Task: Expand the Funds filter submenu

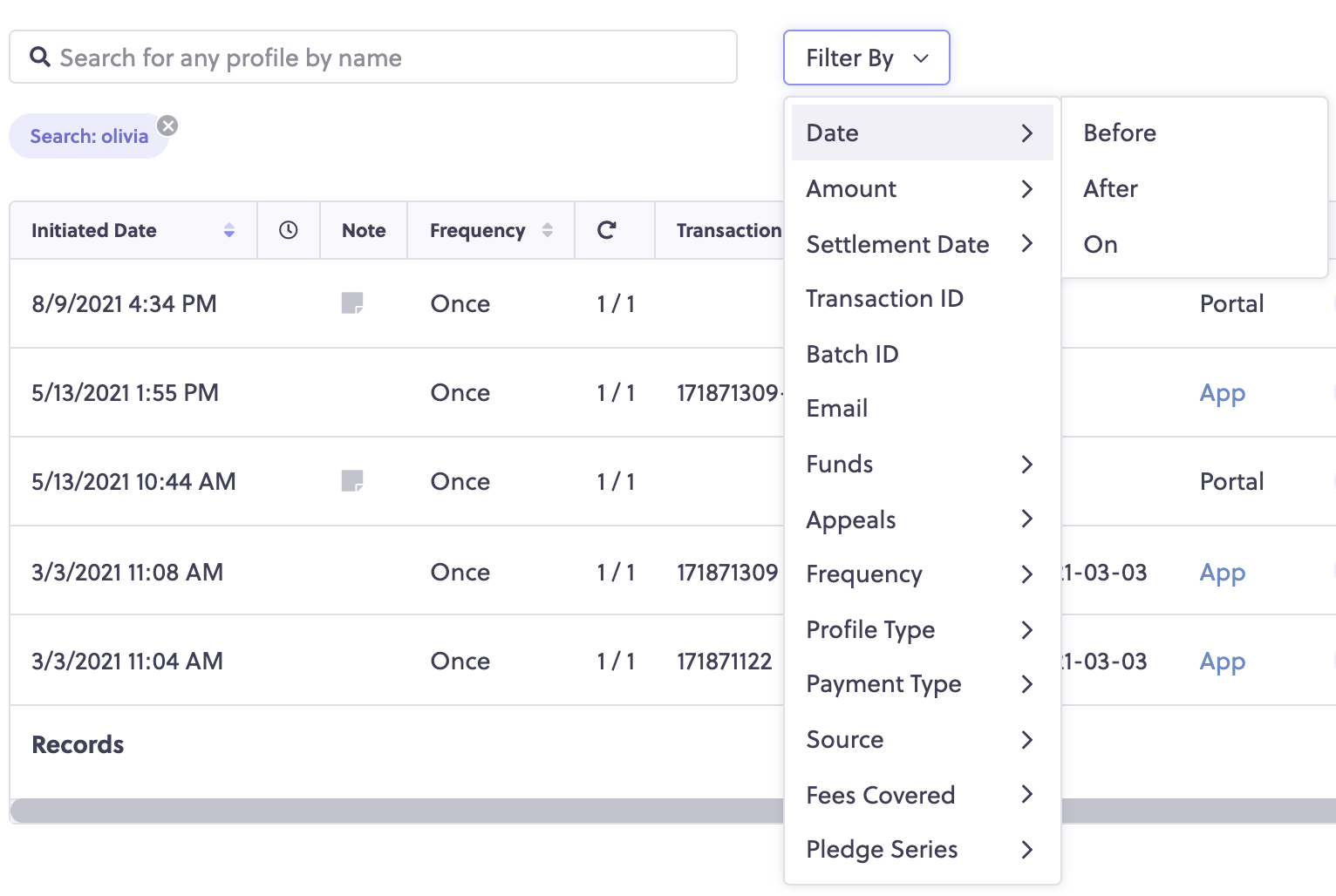Action: (x=923, y=464)
